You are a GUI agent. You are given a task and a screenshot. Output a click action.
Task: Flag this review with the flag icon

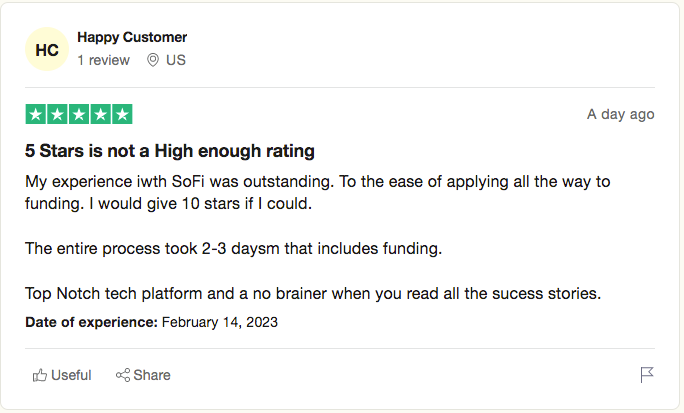click(x=647, y=375)
